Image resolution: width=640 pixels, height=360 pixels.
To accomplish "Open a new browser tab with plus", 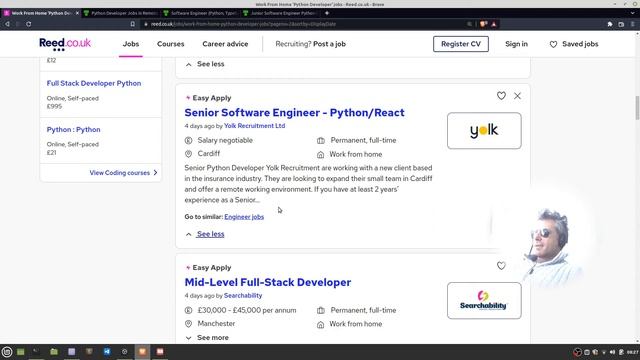I will point(327,13).
